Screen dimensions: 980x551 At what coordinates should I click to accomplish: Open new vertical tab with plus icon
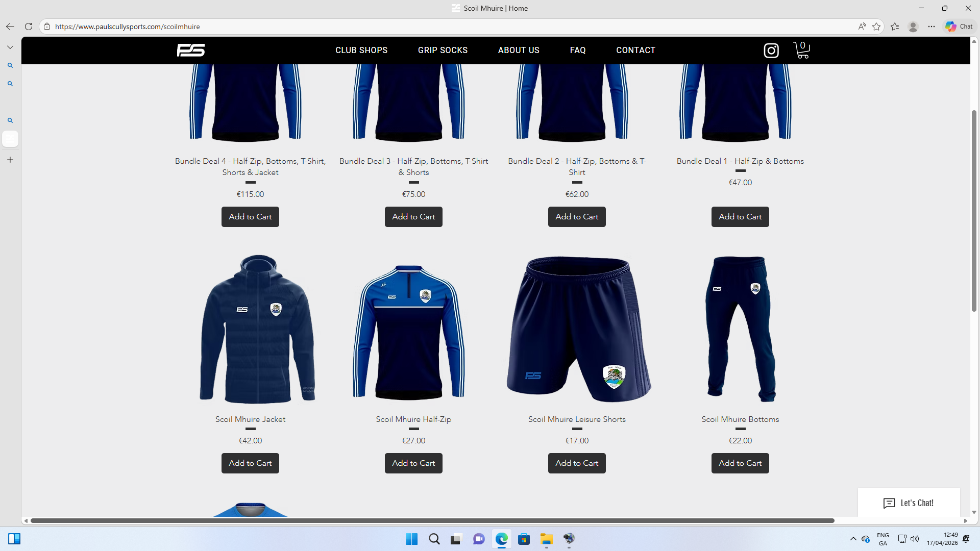click(x=10, y=159)
